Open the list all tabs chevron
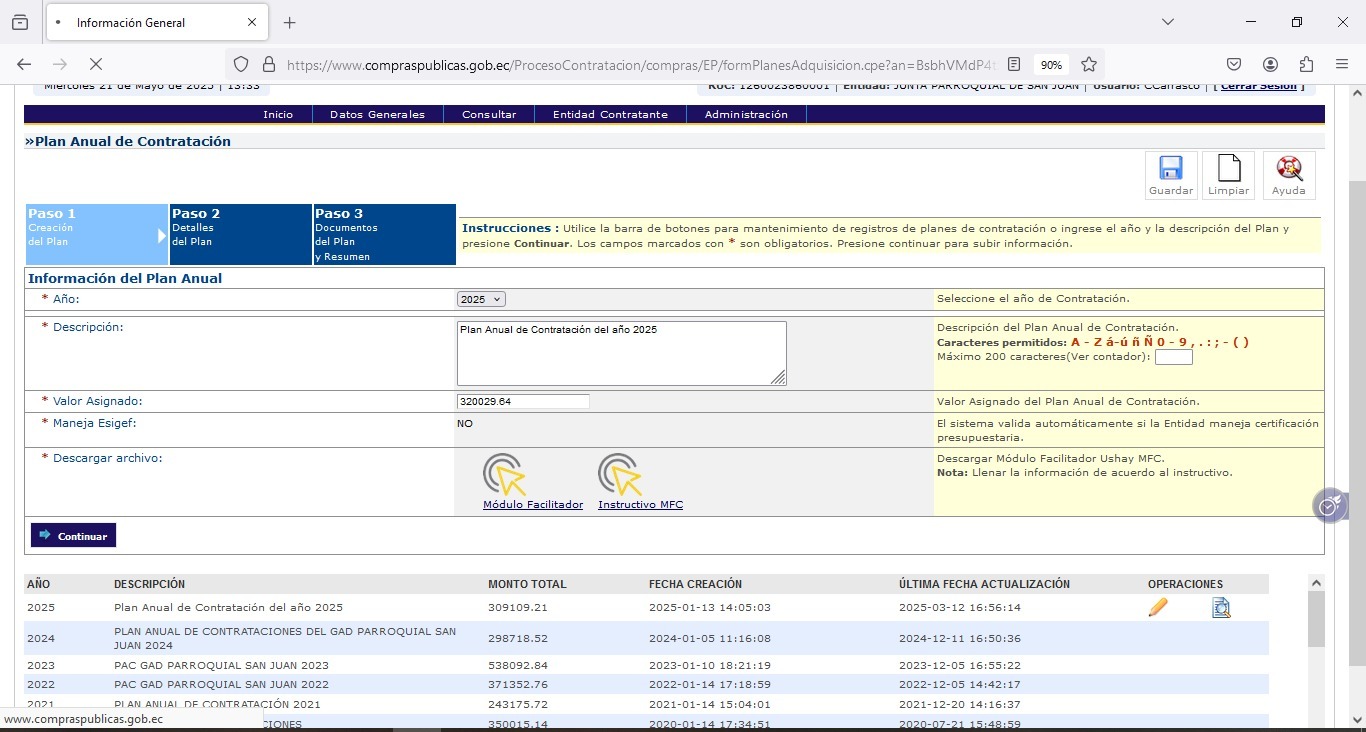1366x732 pixels. click(x=1167, y=22)
